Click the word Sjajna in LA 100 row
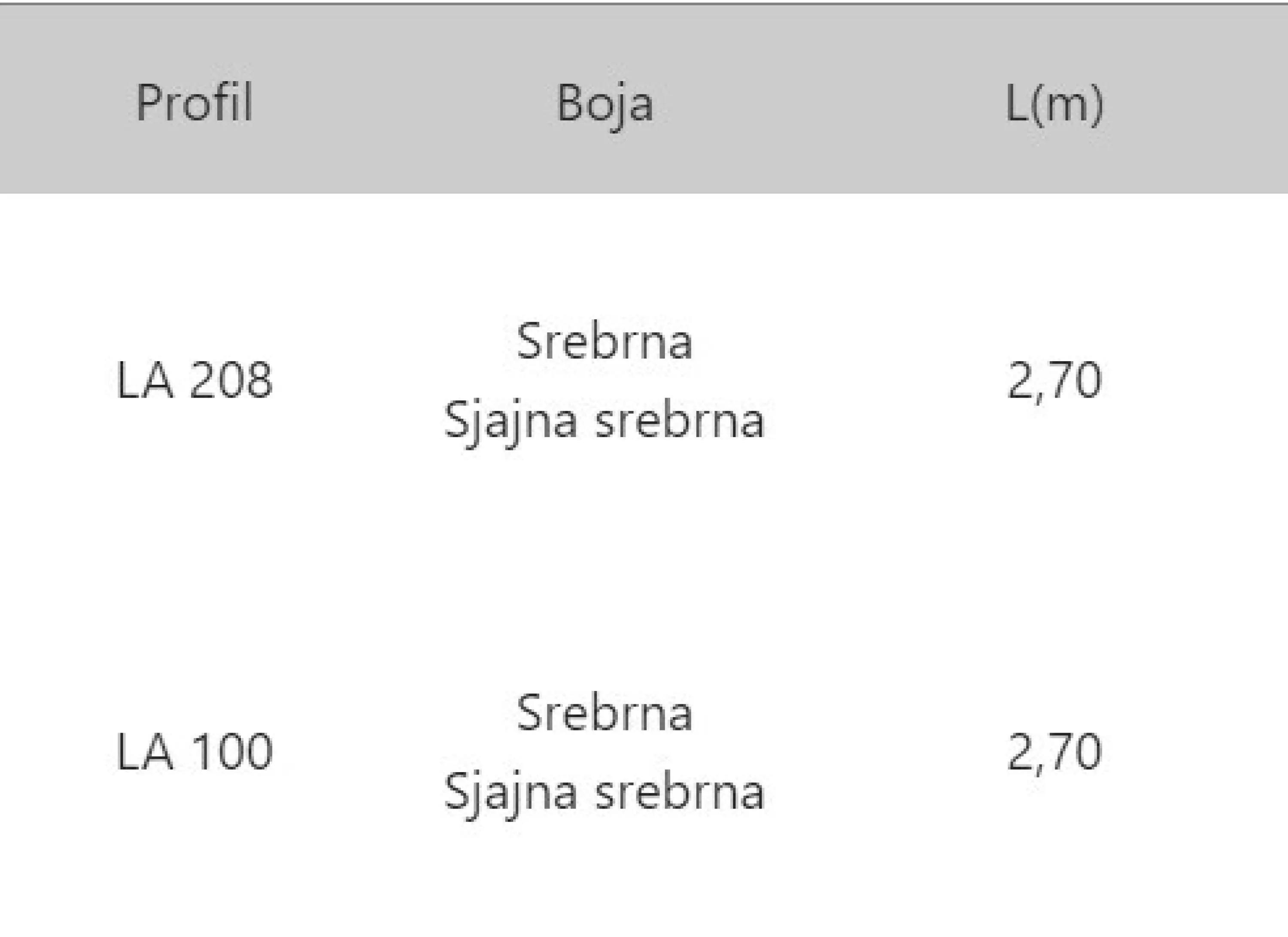The height and width of the screenshot is (937, 1288). (x=510, y=793)
